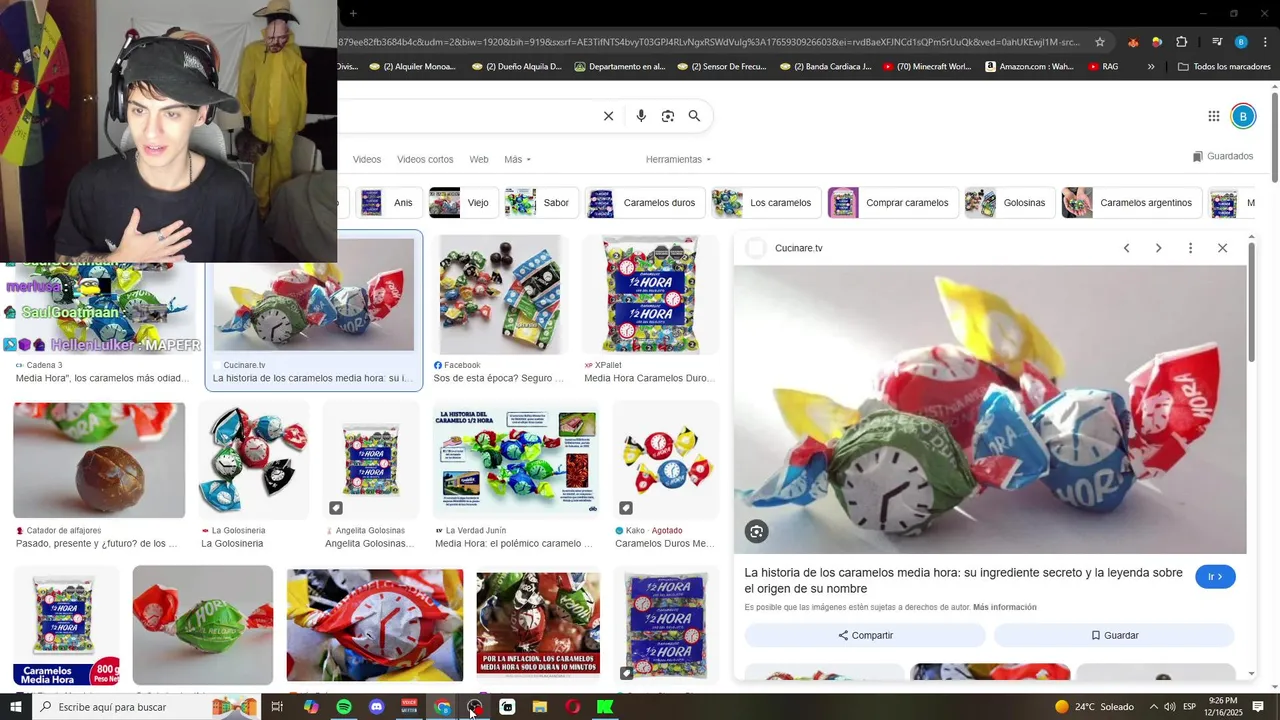Open the Windows Start menu

click(x=15, y=707)
